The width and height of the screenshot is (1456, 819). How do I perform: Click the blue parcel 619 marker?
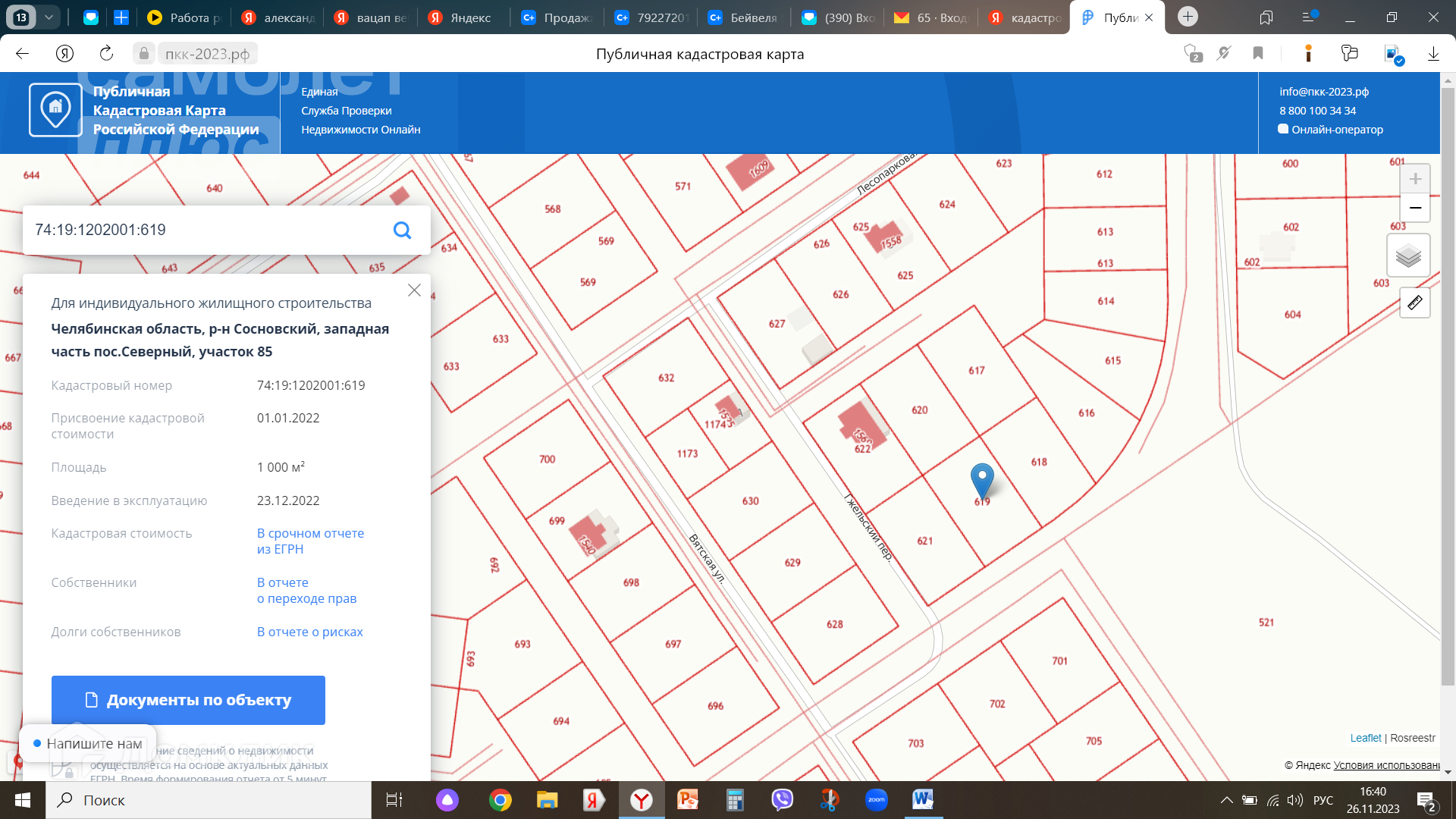[x=982, y=479]
